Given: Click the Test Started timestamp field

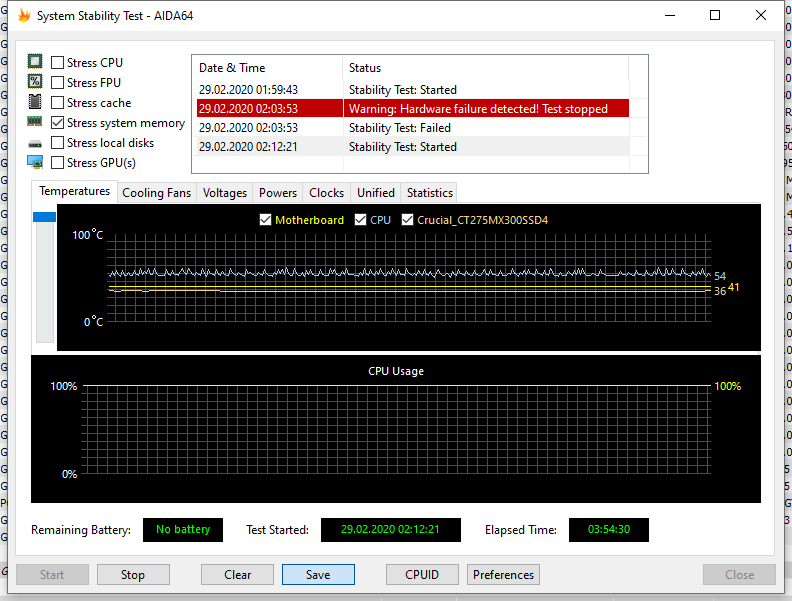Looking at the screenshot, I should [x=390, y=529].
